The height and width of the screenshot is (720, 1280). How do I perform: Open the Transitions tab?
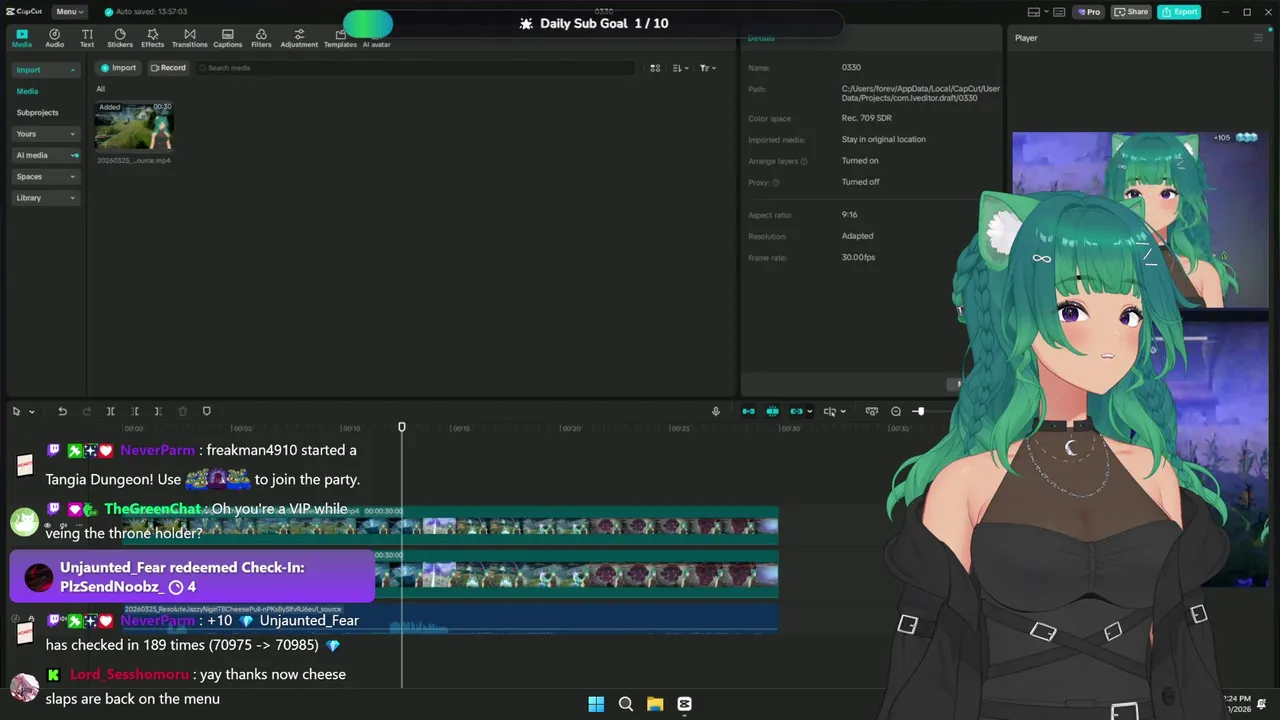click(x=190, y=38)
